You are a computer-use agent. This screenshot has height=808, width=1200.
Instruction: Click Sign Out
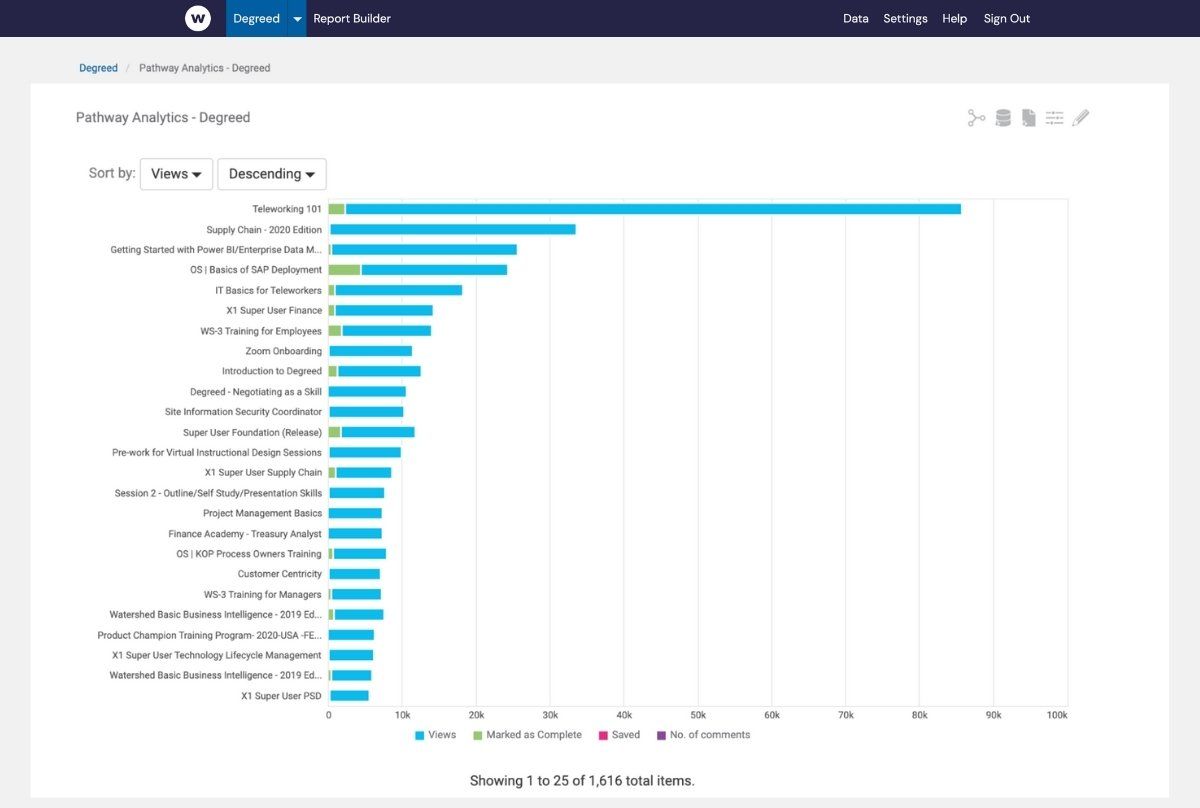coord(1007,18)
